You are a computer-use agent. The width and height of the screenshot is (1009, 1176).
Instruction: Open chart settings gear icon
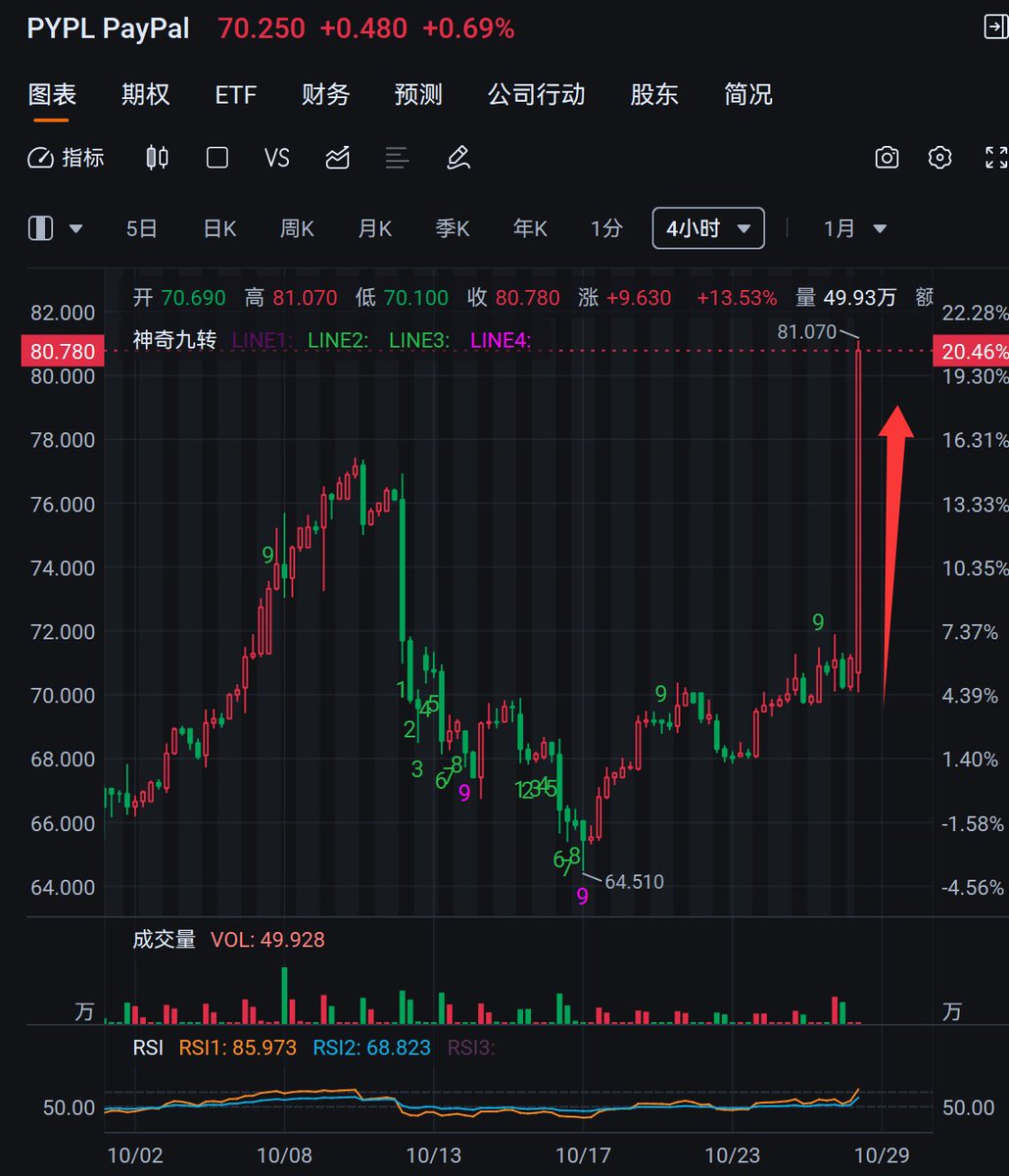[940, 158]
